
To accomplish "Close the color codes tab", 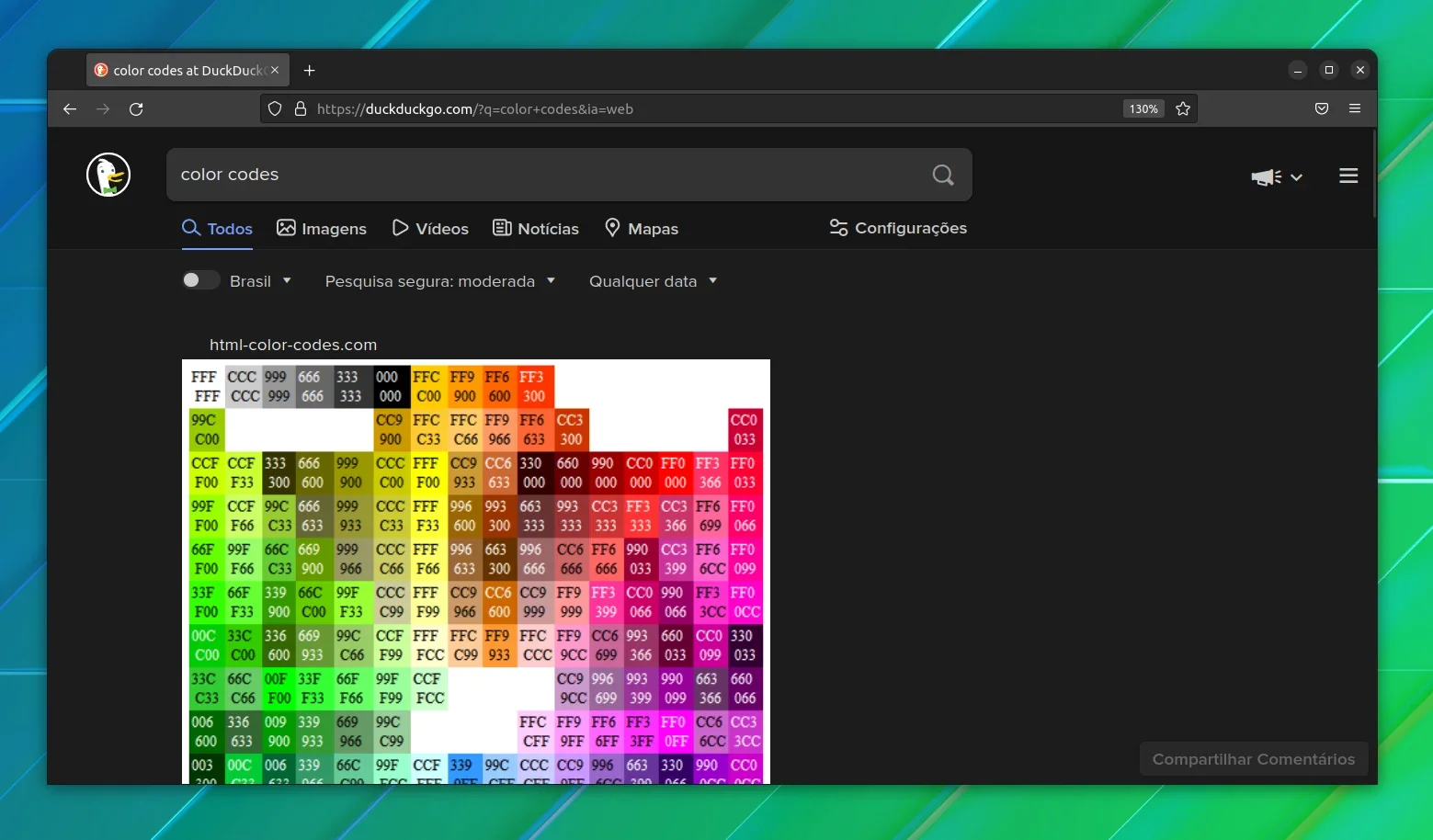I will (x=275, y=70).
